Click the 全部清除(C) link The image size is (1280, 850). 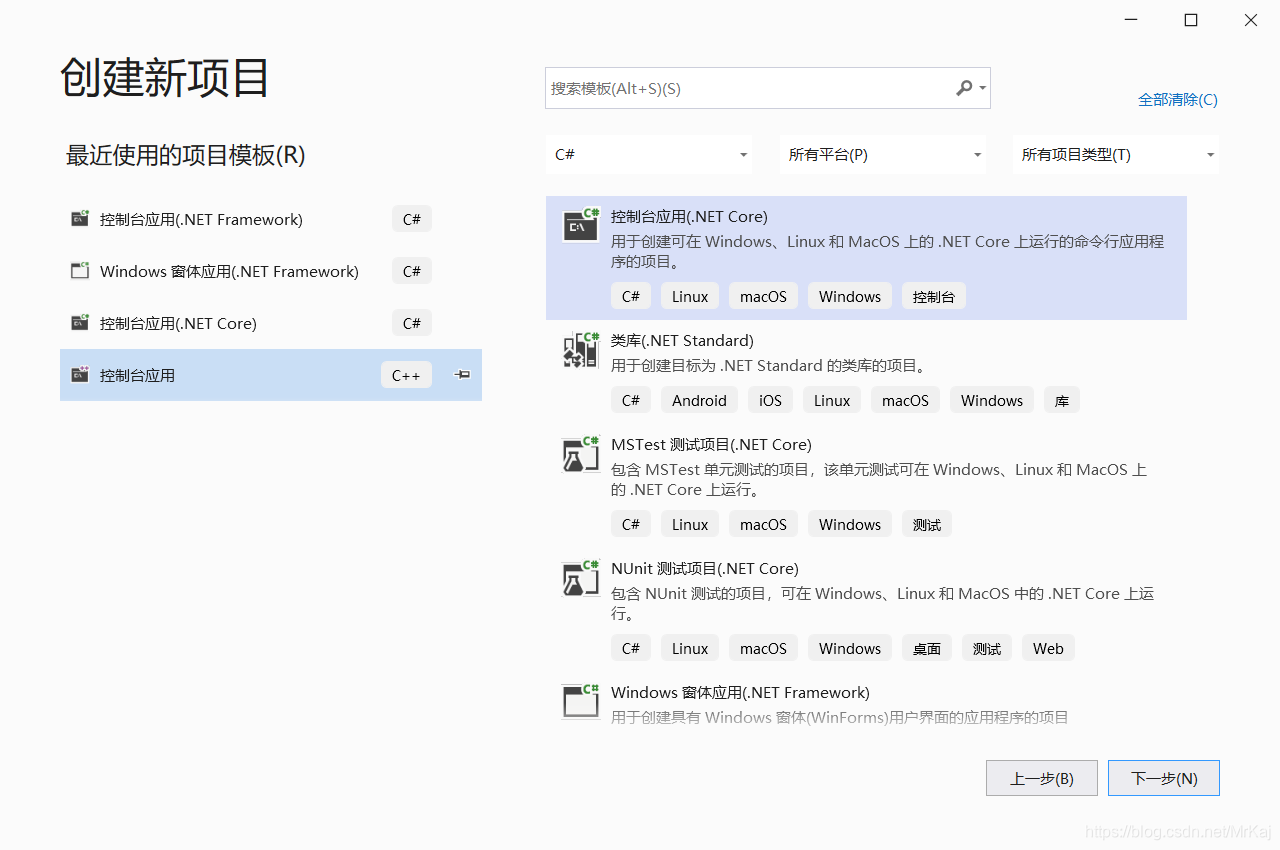1178,100
